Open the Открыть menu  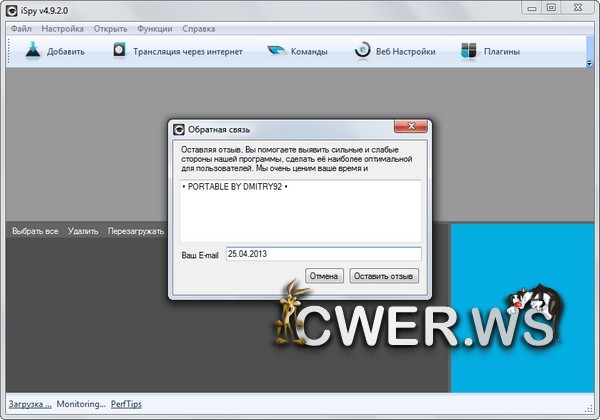click(x=110, y=29)
